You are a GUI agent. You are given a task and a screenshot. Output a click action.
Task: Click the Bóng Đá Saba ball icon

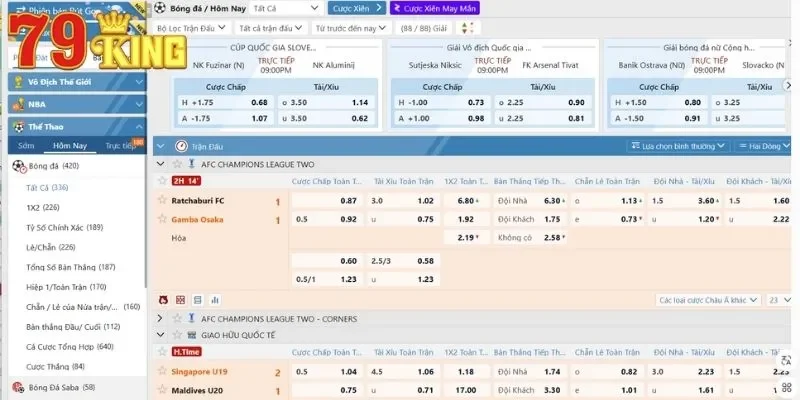click(x=17, y=387)
